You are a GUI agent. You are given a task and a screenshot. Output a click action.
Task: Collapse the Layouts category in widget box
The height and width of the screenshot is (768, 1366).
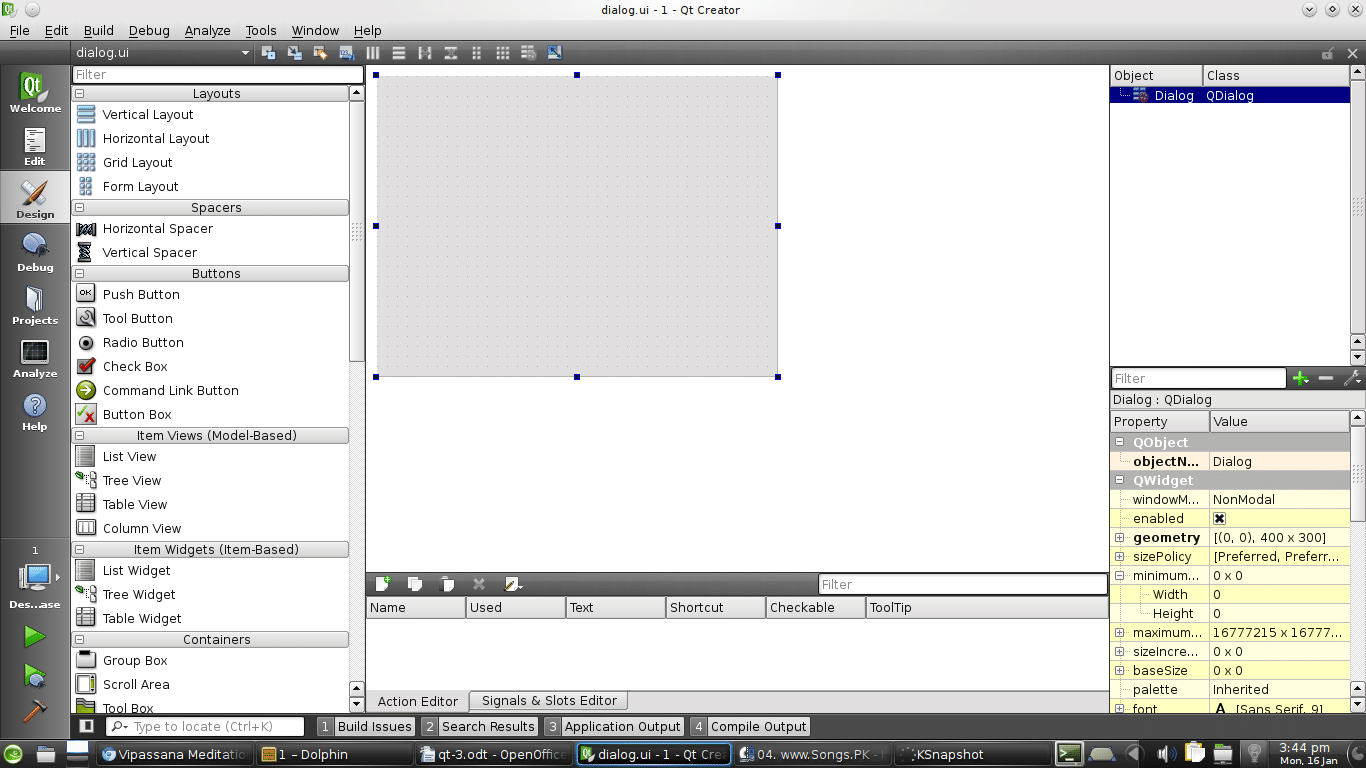click(80, 93)
